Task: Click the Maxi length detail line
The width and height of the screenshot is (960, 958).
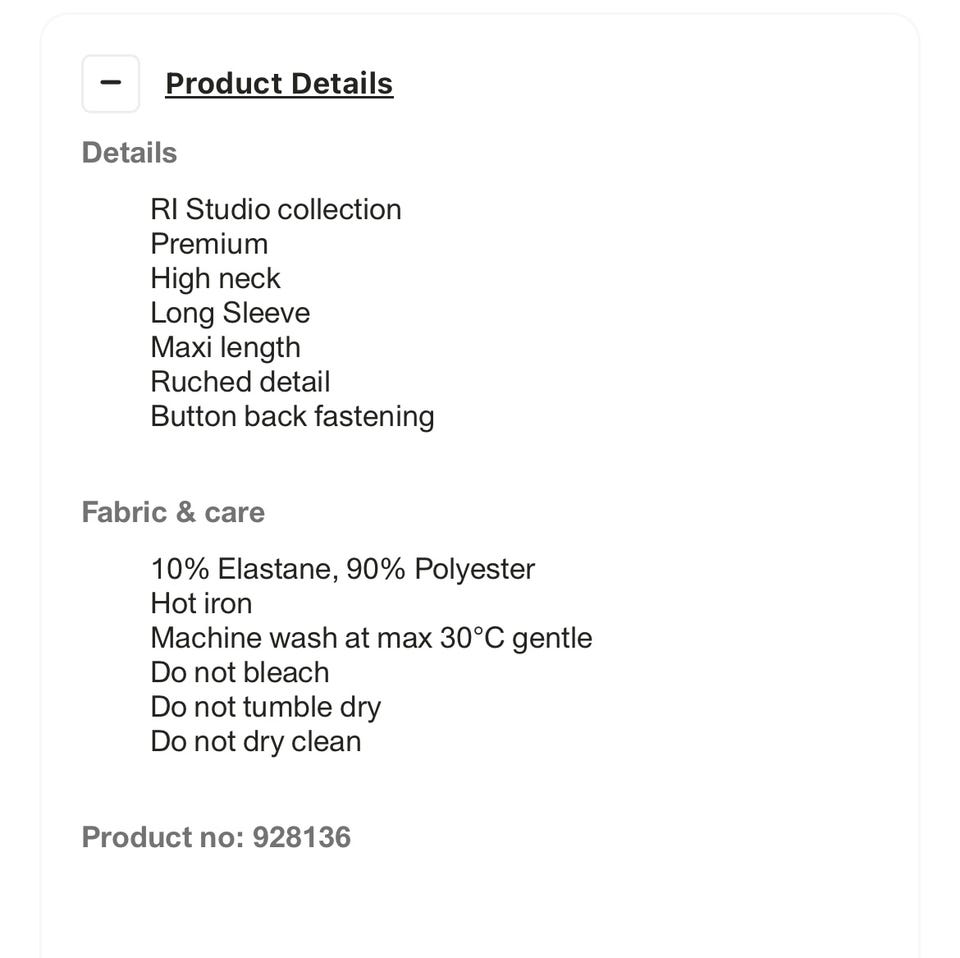Action: 225,347
